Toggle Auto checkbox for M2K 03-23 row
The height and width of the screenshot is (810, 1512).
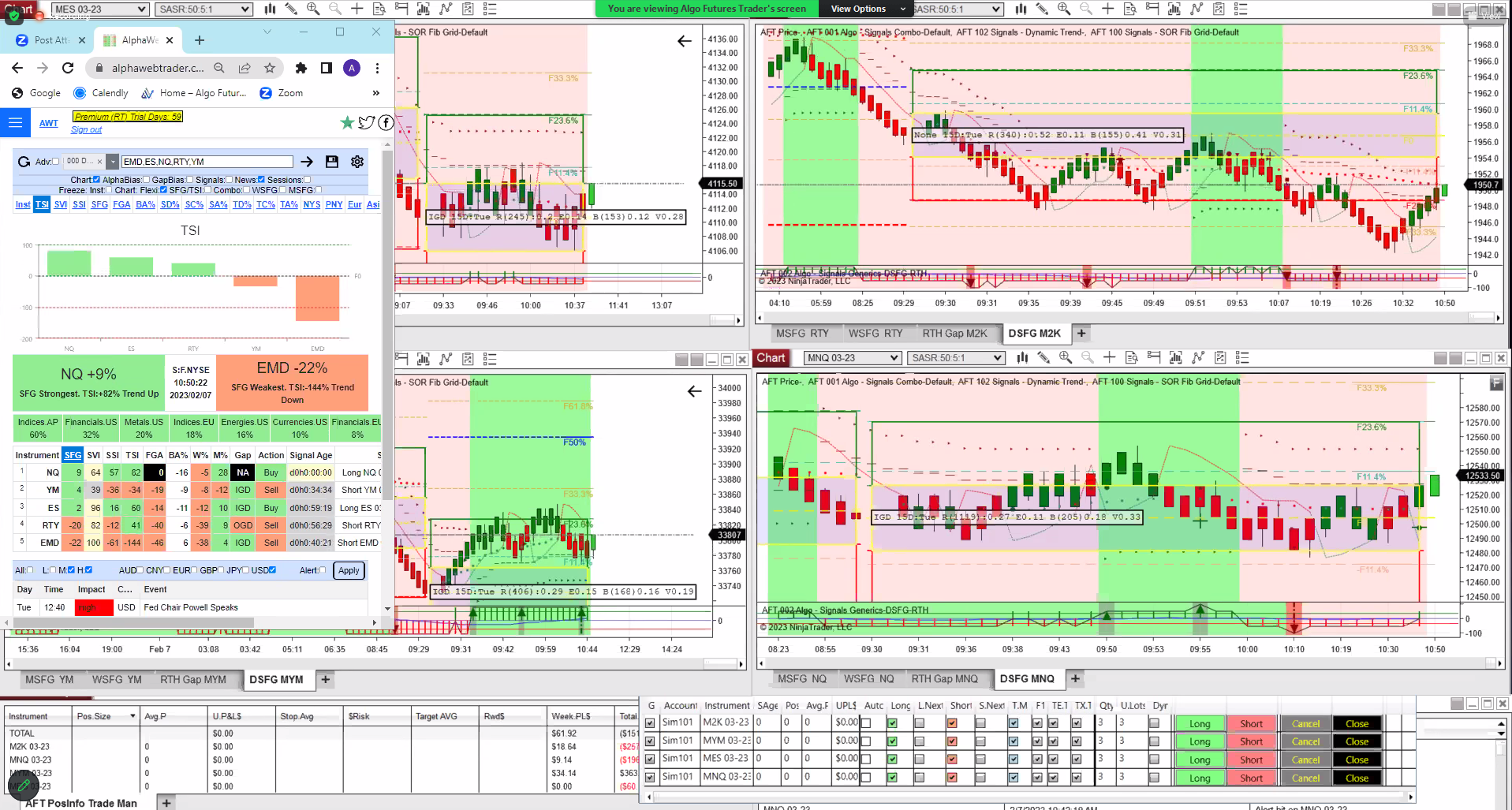click(866, 723)
